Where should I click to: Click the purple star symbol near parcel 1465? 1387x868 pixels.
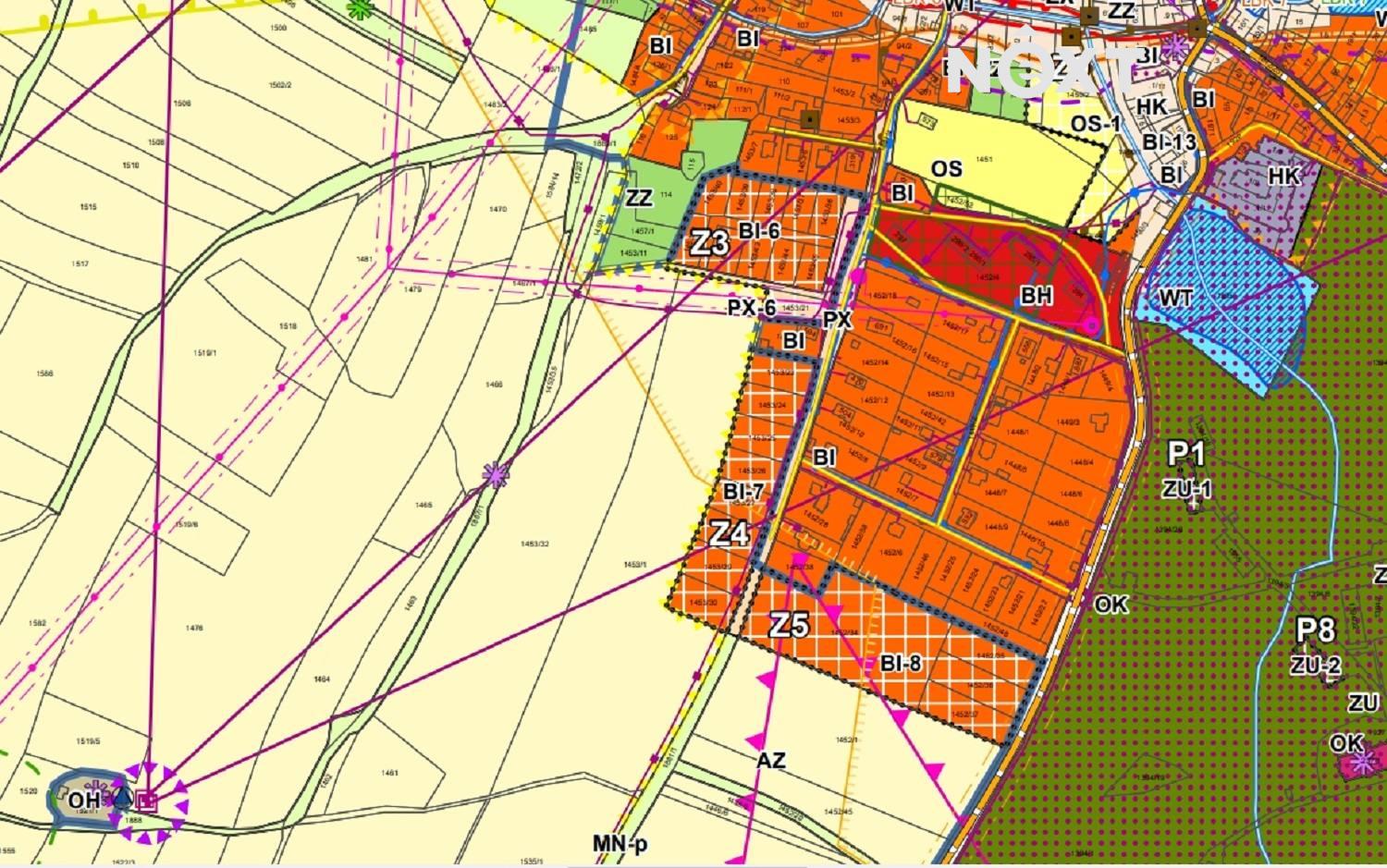(497, 475)
